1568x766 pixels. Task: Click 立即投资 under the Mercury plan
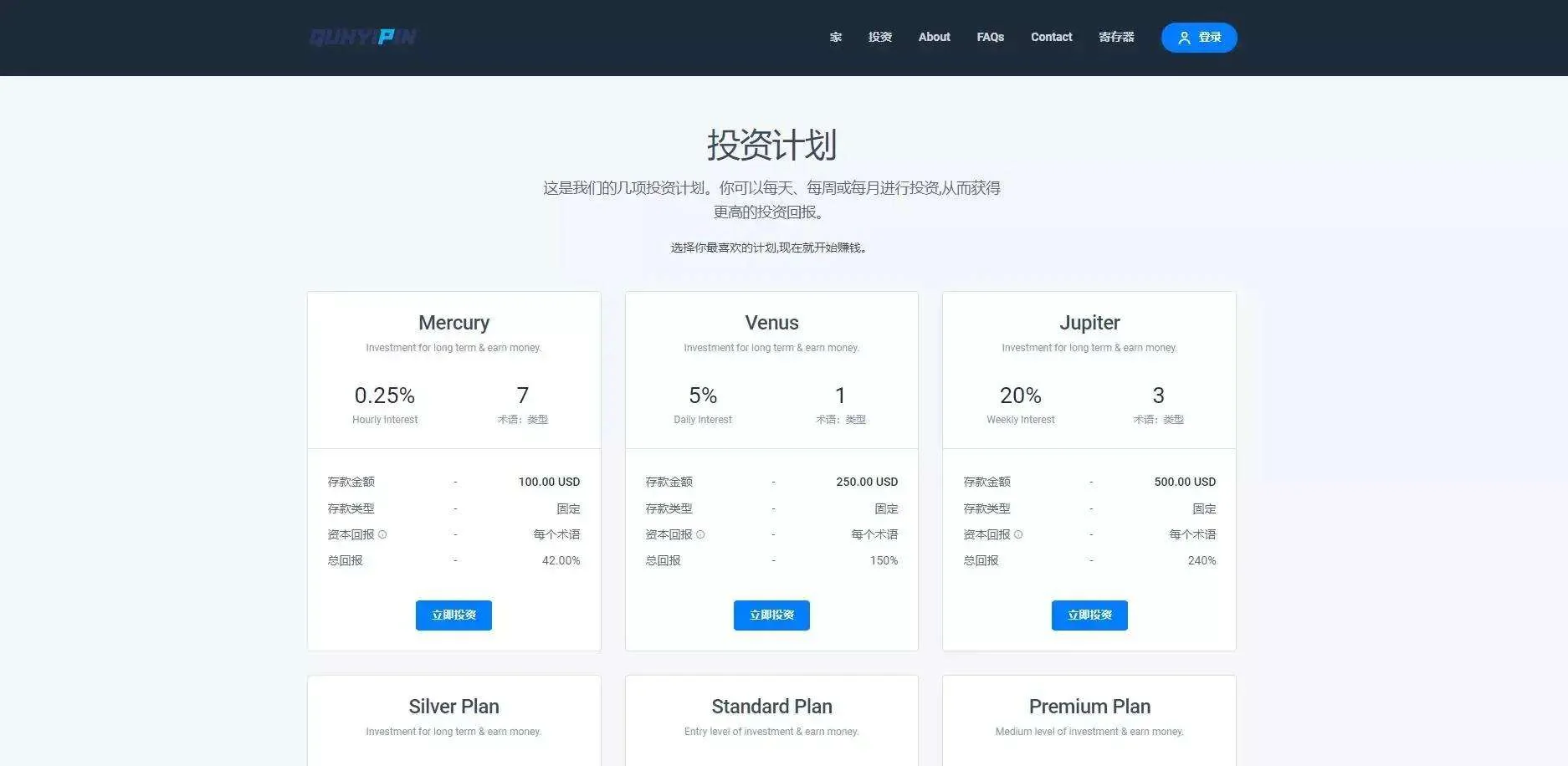click(453, 615)
